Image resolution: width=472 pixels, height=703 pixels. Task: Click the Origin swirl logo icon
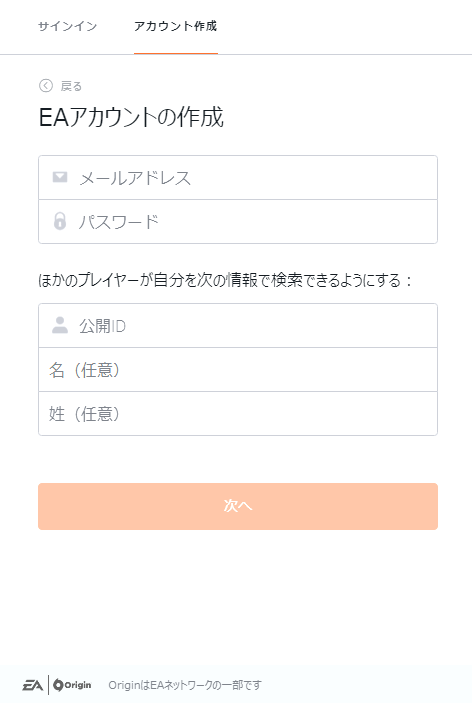[x=58, y=685]
